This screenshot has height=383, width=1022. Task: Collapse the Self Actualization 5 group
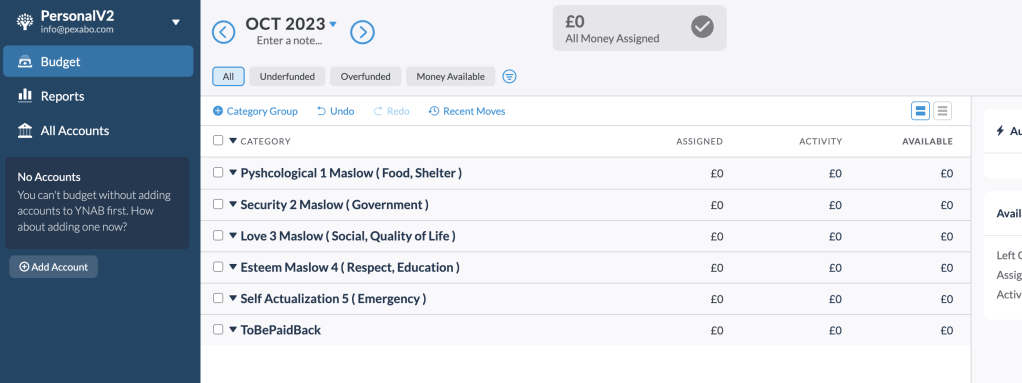pyautogui.click(x=233, y=298)
